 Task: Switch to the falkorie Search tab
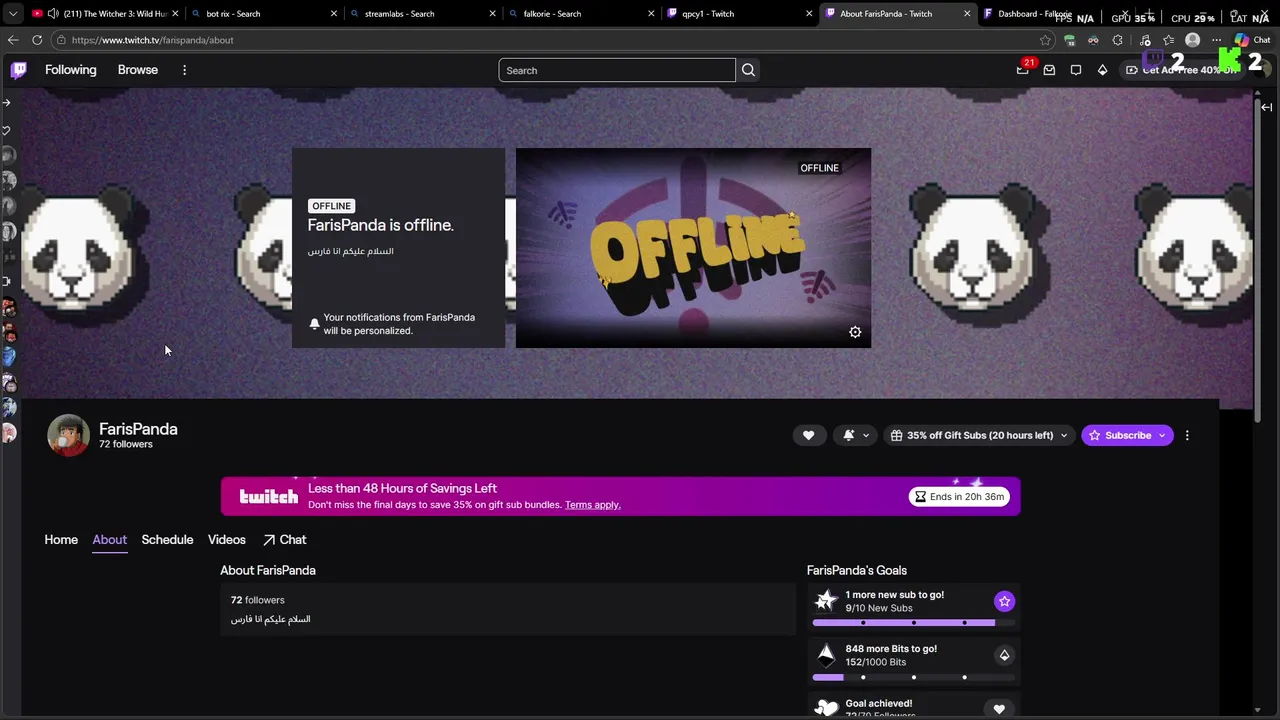581,14
